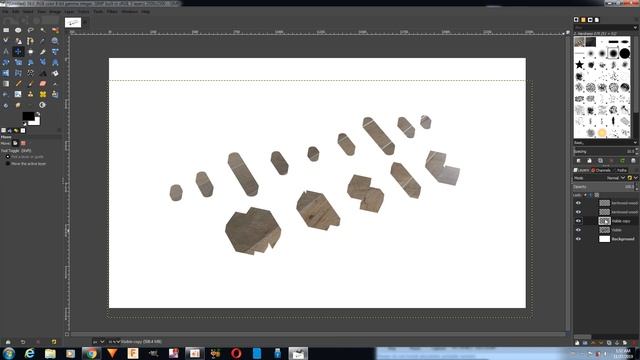This screenshot has height=360, width=640.
Task: Create a new layer button
Action: [x=577, y=343]
